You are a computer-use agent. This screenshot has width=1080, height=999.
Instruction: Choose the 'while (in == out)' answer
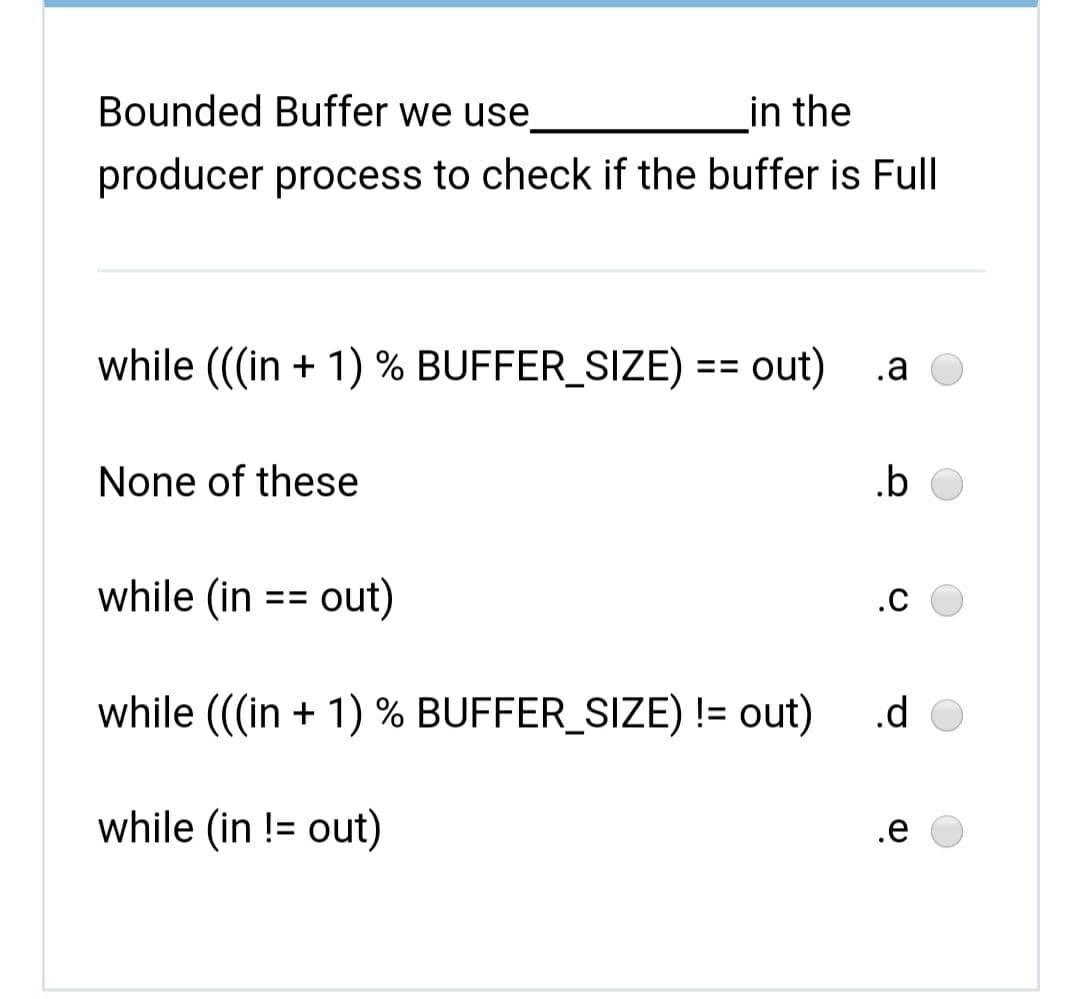(x=946, y=599)
